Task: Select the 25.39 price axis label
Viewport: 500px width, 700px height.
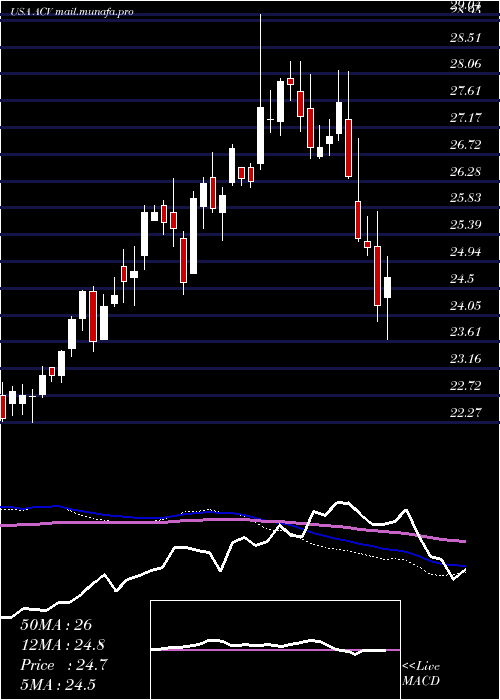Action: (466, 225)
